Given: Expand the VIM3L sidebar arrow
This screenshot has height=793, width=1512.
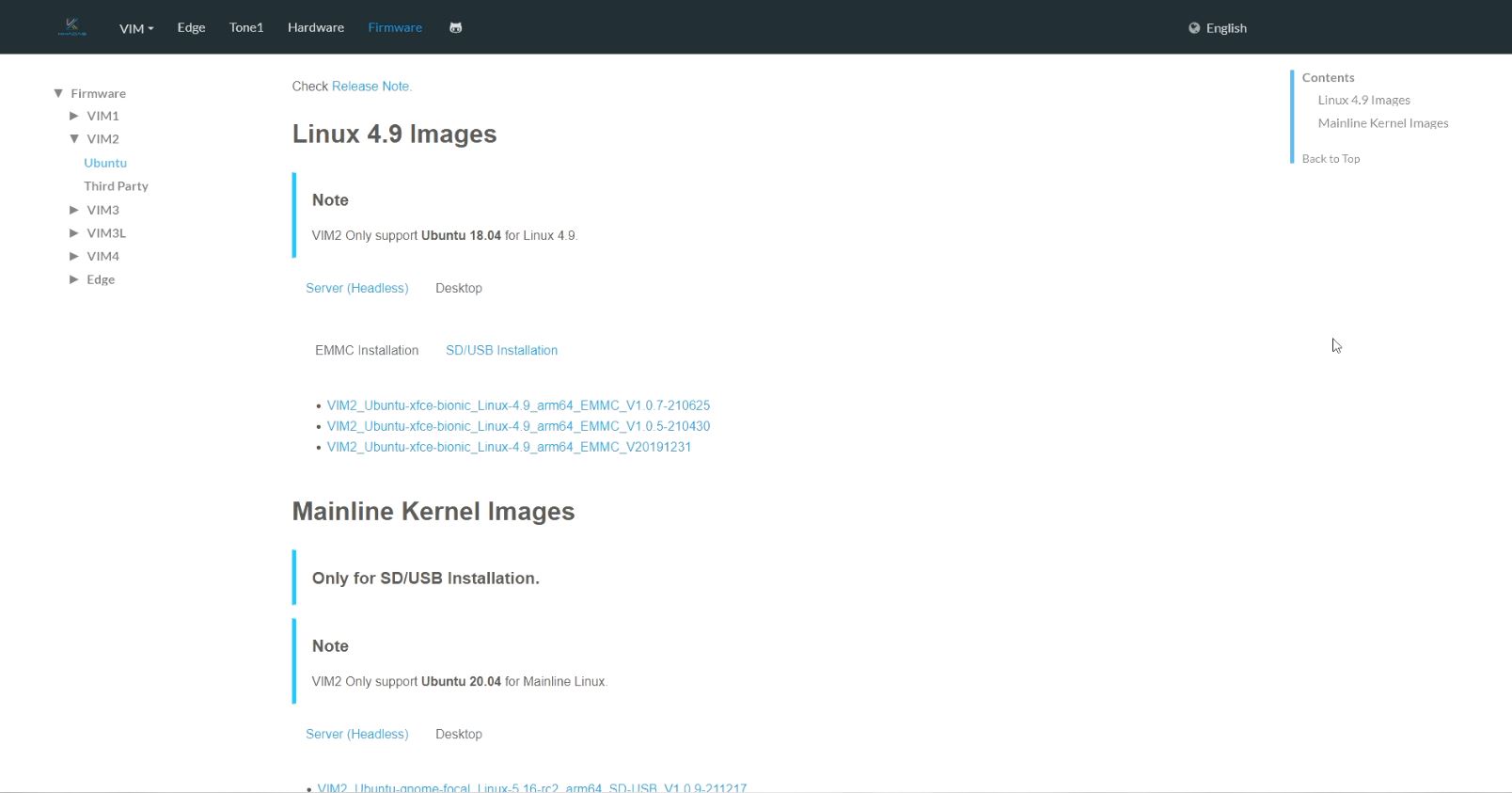Looking at the screenshot, I should point(74,232).
